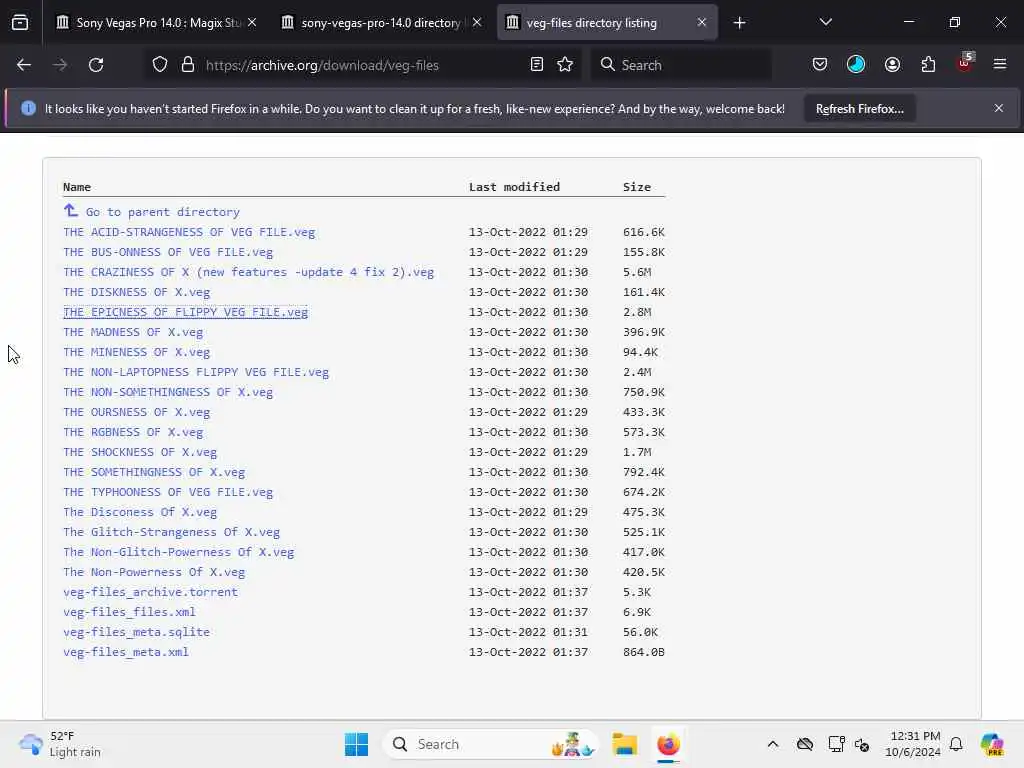
Task: Open File Explorer from taskbar
Action: 624,744
